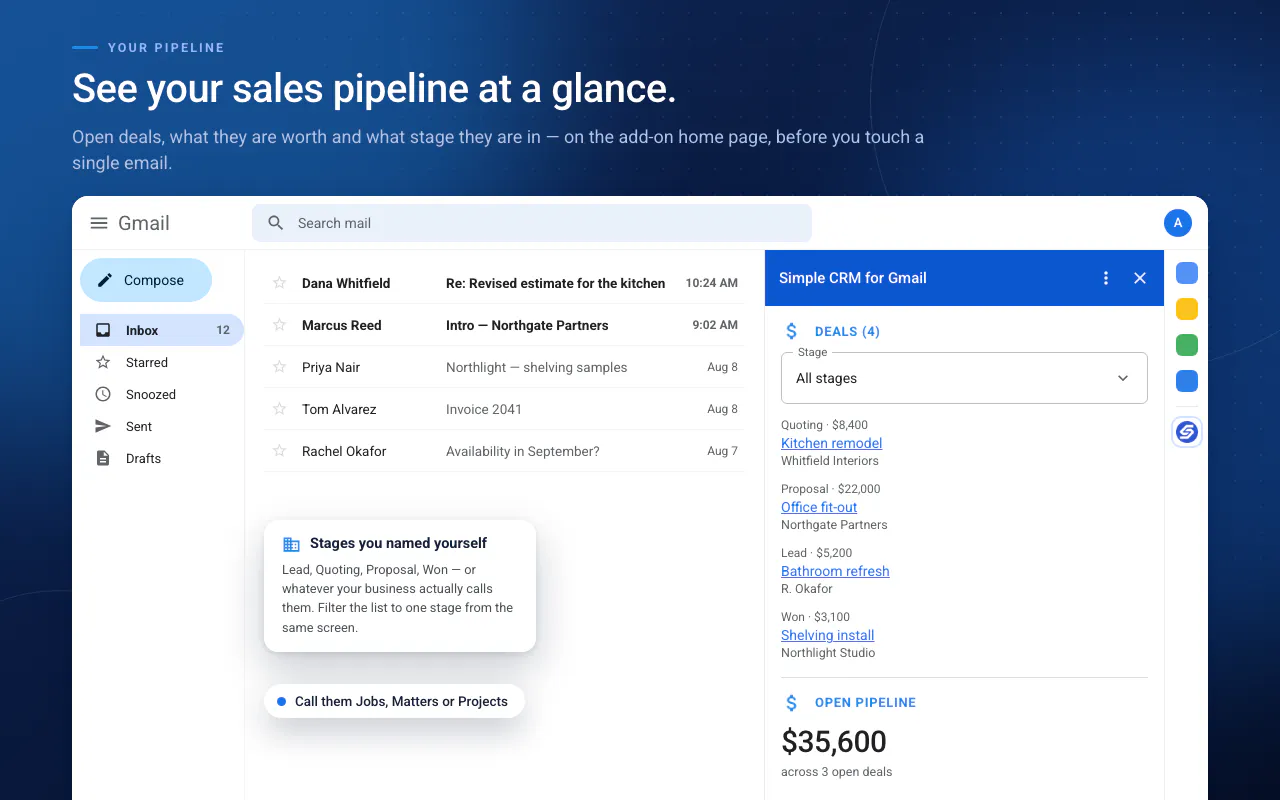Viewport: 1280px width, 800px height.
Task: Open the Stage filter dropdown
Action: tap(964, 378)
